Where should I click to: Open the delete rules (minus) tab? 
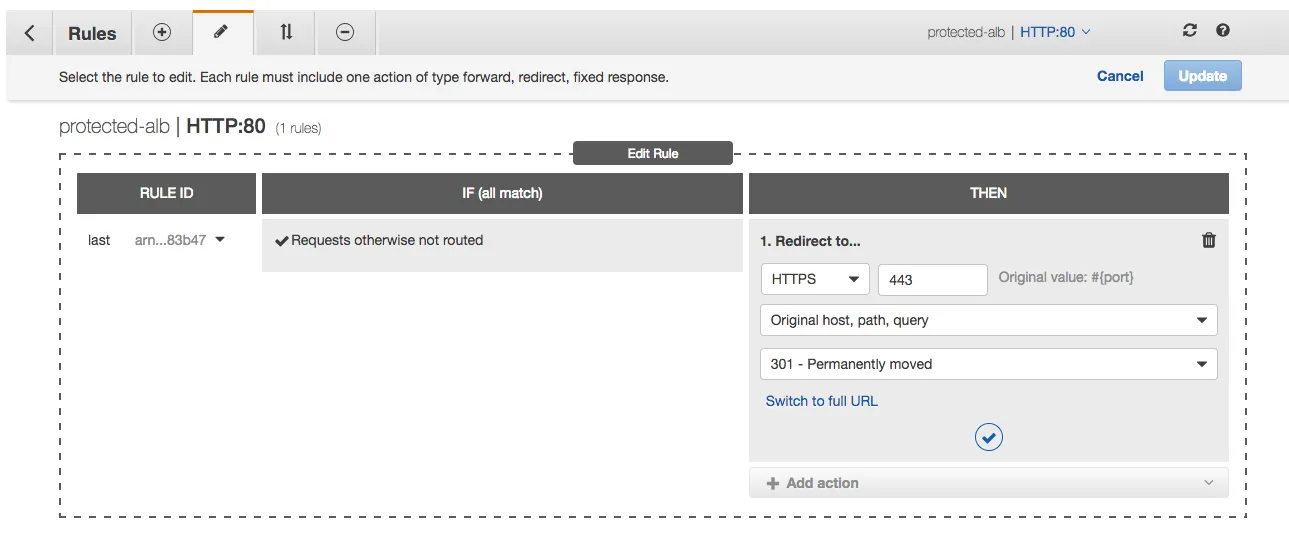pos(345,32)
